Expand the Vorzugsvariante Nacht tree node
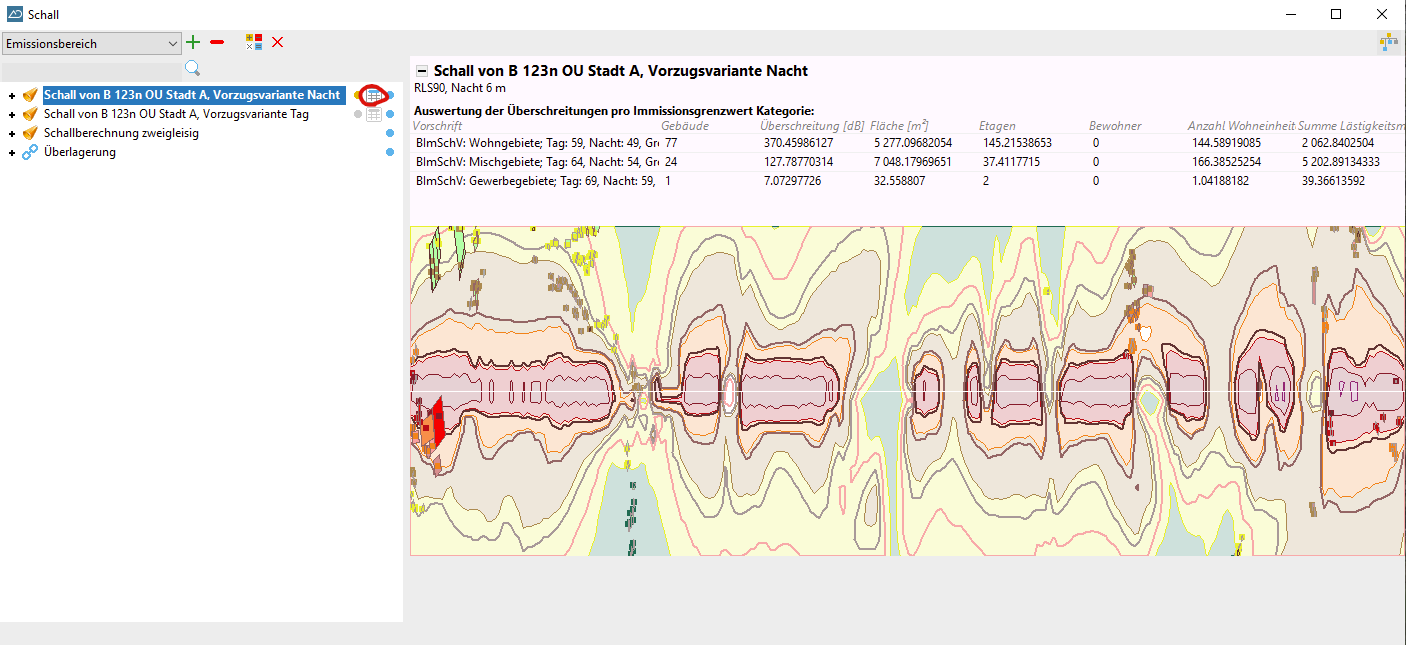The image size is (1406, 645). point(12,96)
